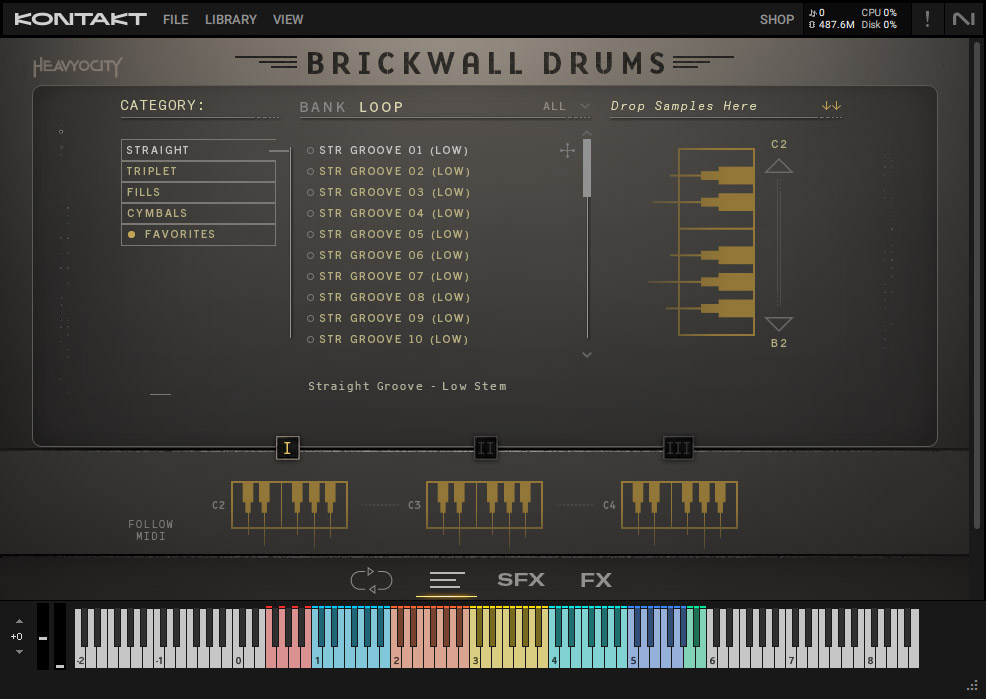986x699 pixels.
Task: Click transpose up arrow on keyboard
Action: coord(19,621)
